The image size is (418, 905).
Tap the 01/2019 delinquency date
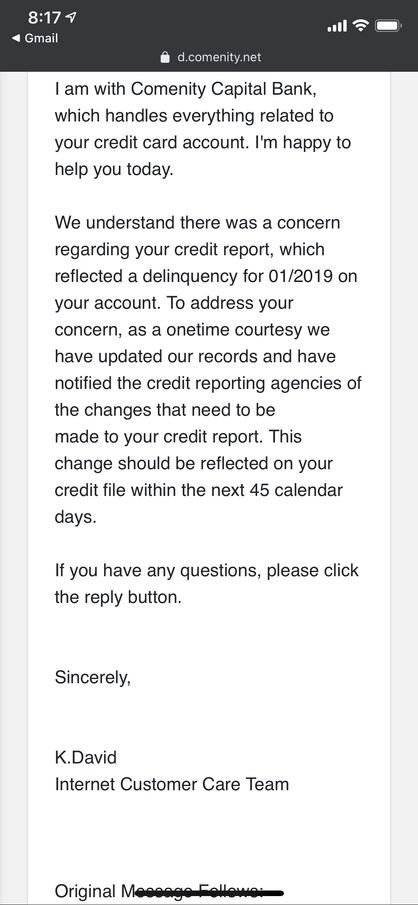point(300,276)
